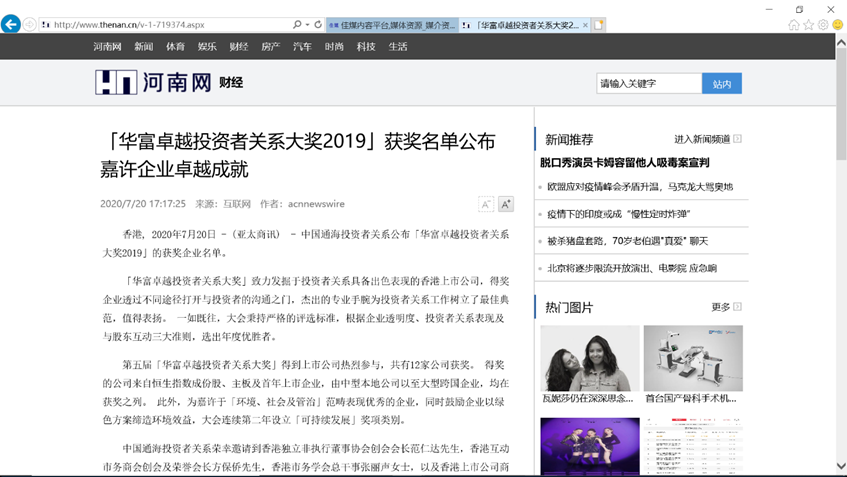Open news item 北京将逐步限流开放演出、电影院

coord(632,268)
